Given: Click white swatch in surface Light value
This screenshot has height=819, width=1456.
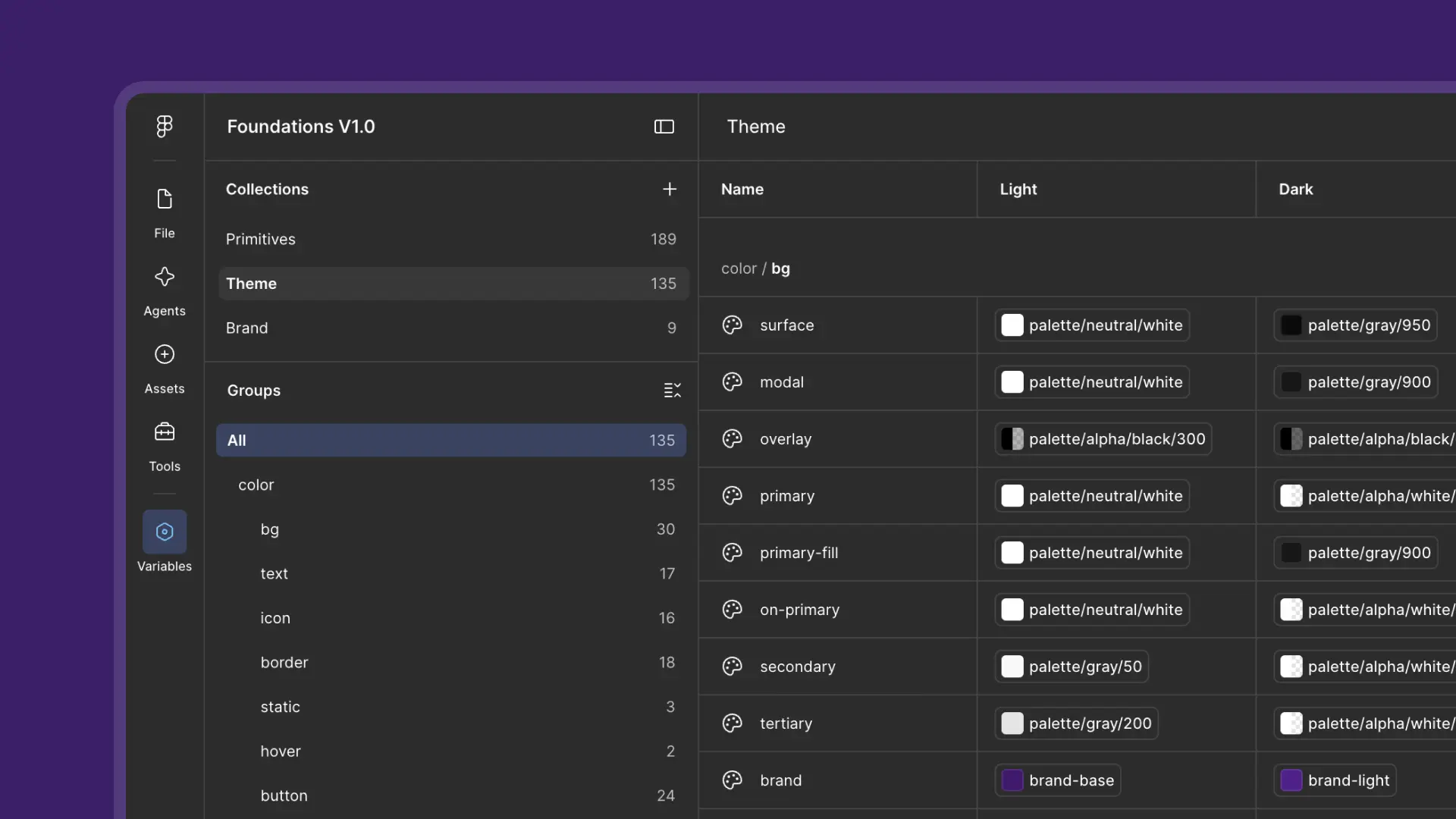Looking at the screenshot, I should click(x=1012, y=325).
